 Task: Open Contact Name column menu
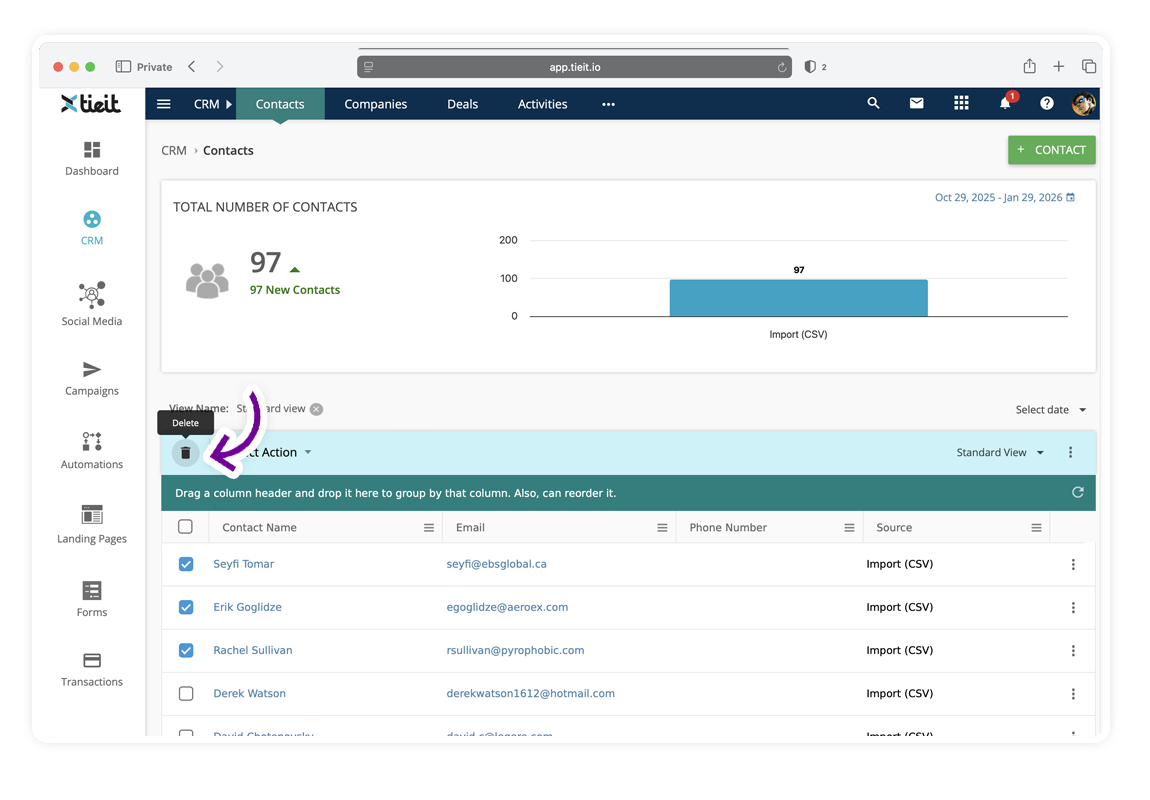click(x=429, y=528)
